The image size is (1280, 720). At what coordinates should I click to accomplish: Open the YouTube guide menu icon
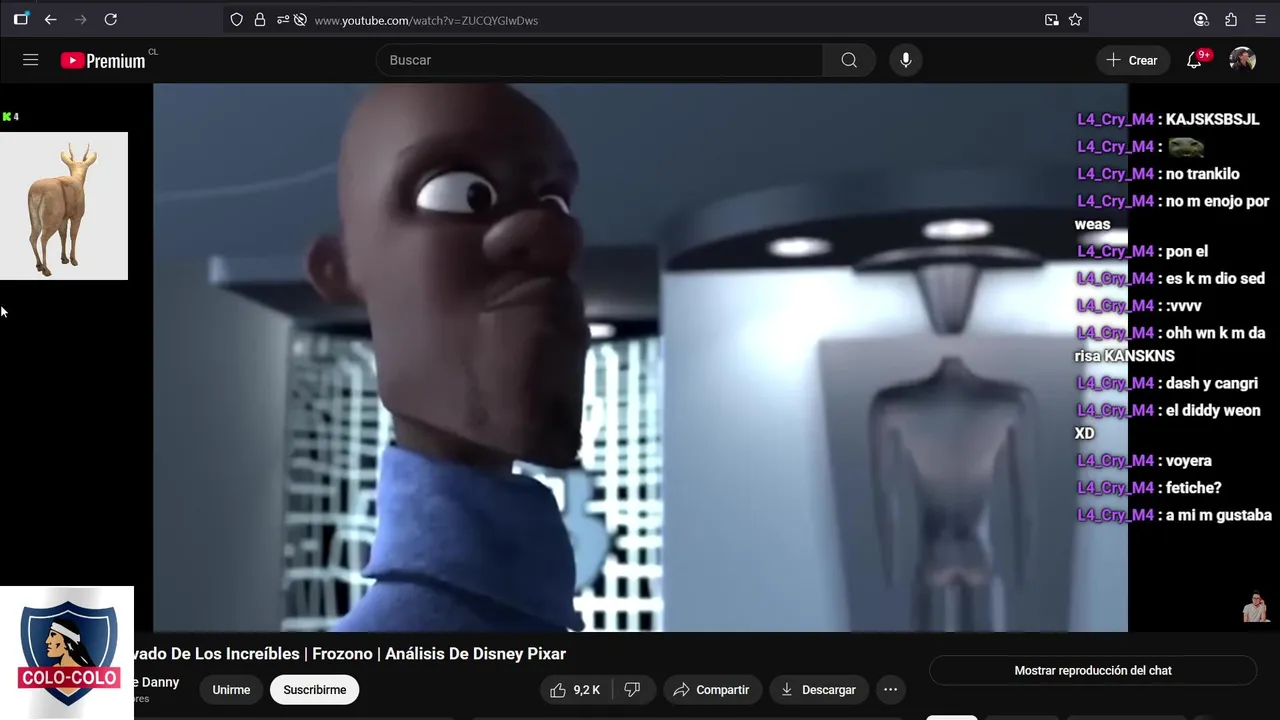point(31,60)
